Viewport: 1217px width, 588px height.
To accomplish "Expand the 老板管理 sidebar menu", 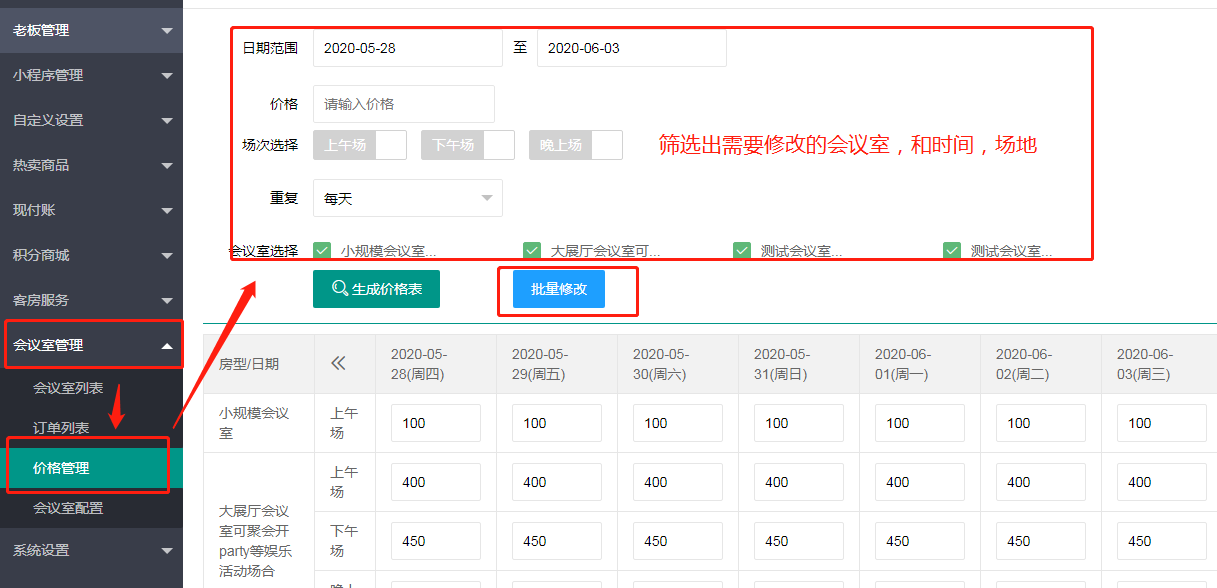I will click(91, 30).
